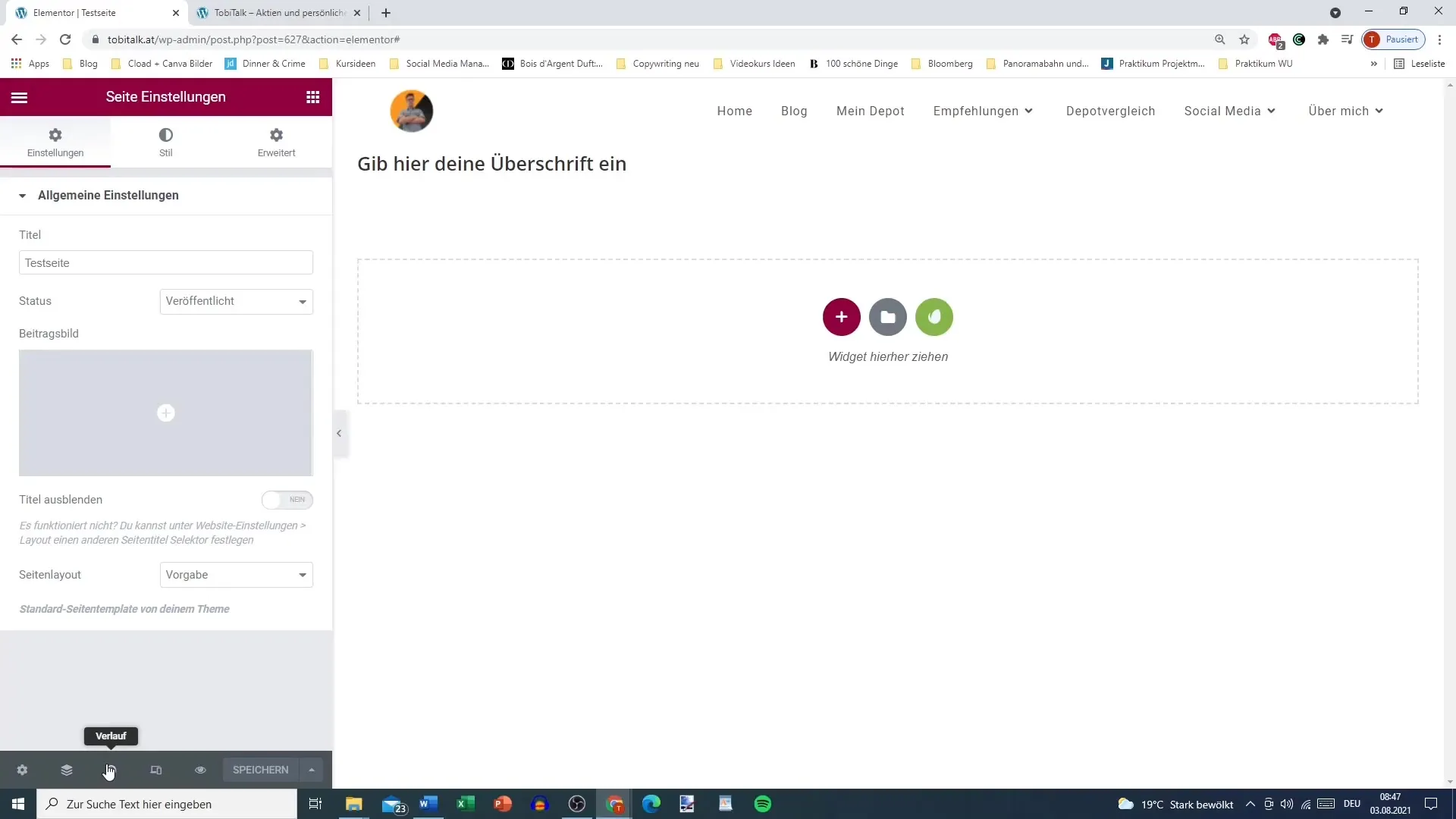Switch to the Einstellungen tab
The height and width of the screenshot is (819, 1456).
pos(55,143)
